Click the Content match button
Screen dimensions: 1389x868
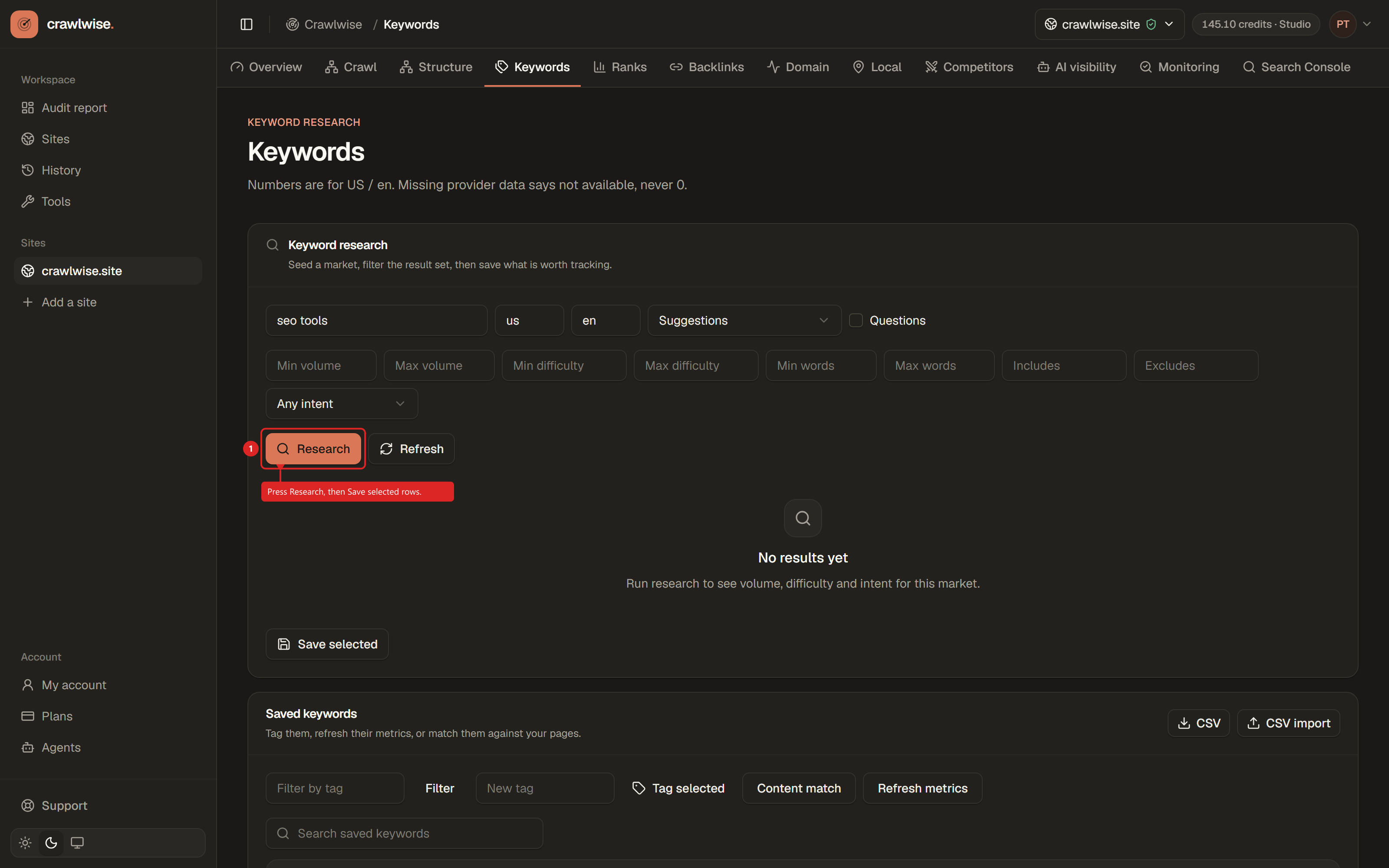tap(799, 788)
